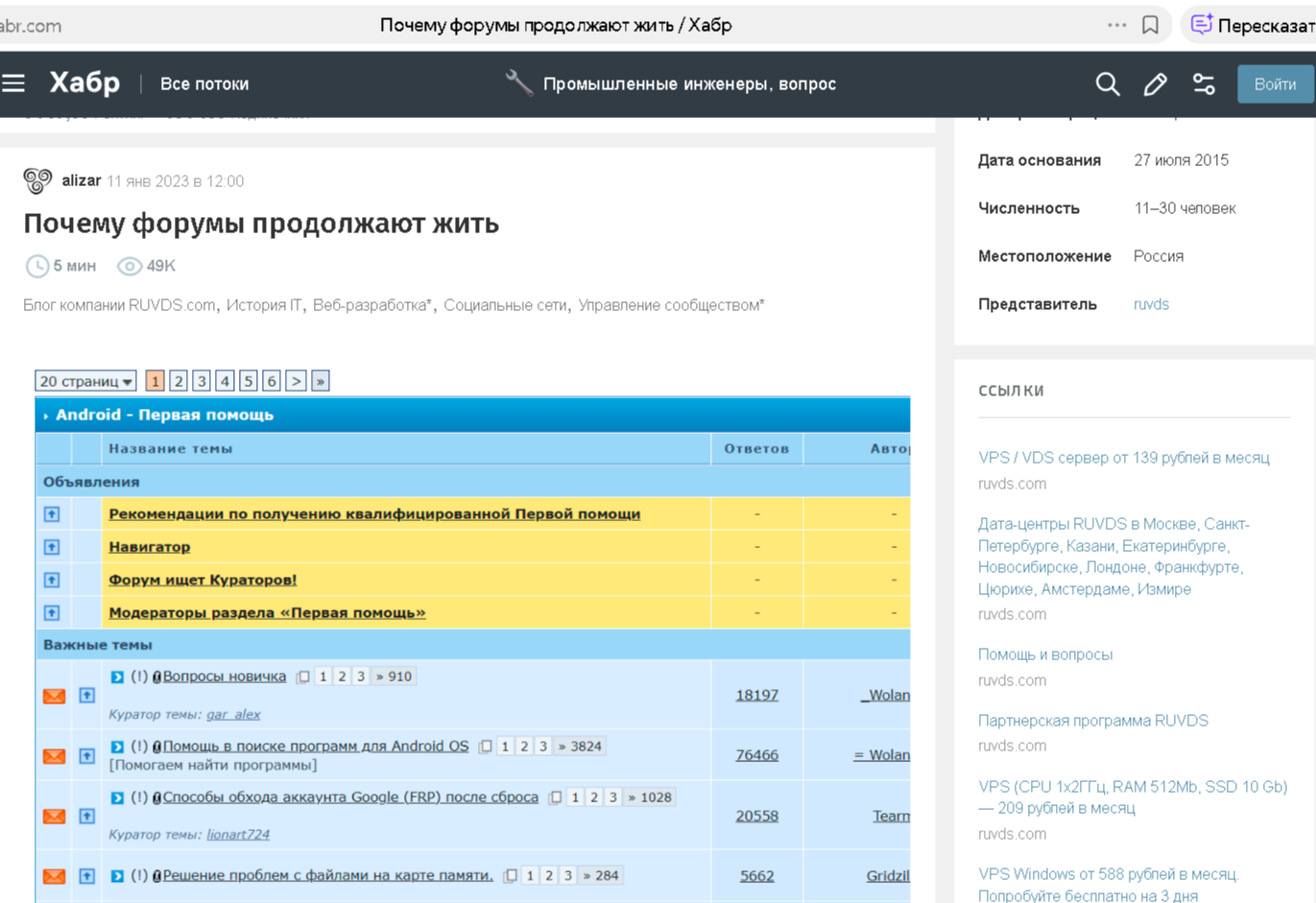Viewport: 1316px width, 903px height.
Task: Open curator profile gar_alex
Action: coord(233,714)
